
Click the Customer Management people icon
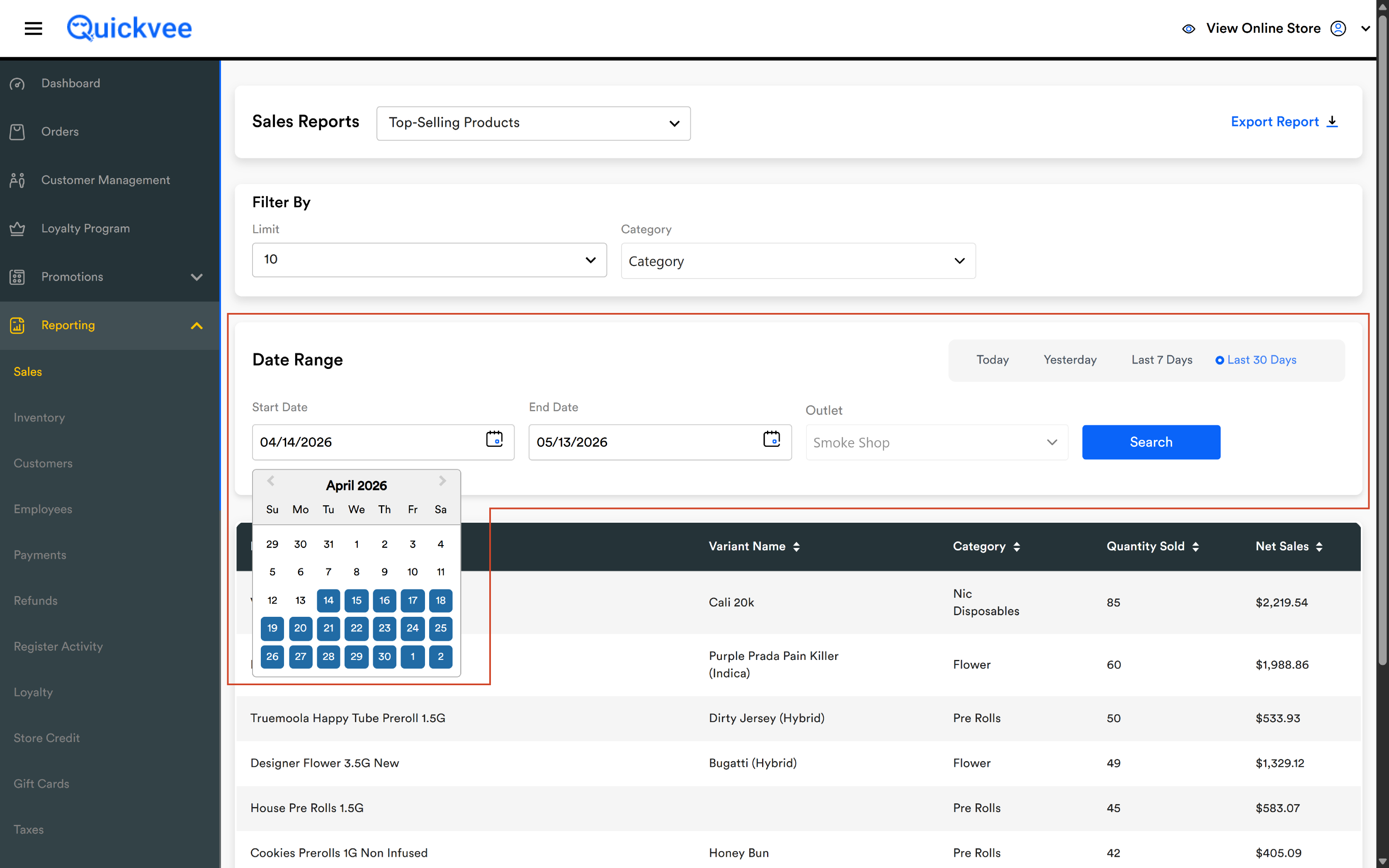(17, 180)
